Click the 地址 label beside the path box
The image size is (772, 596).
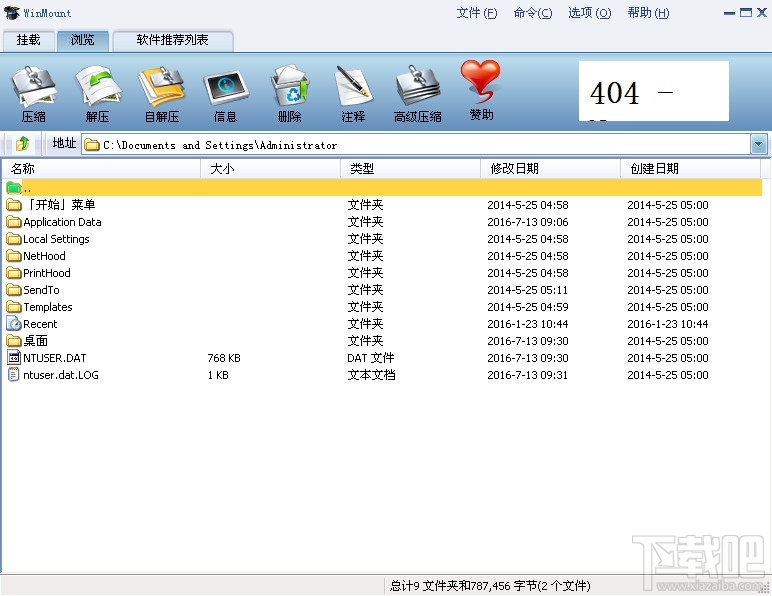64,143
